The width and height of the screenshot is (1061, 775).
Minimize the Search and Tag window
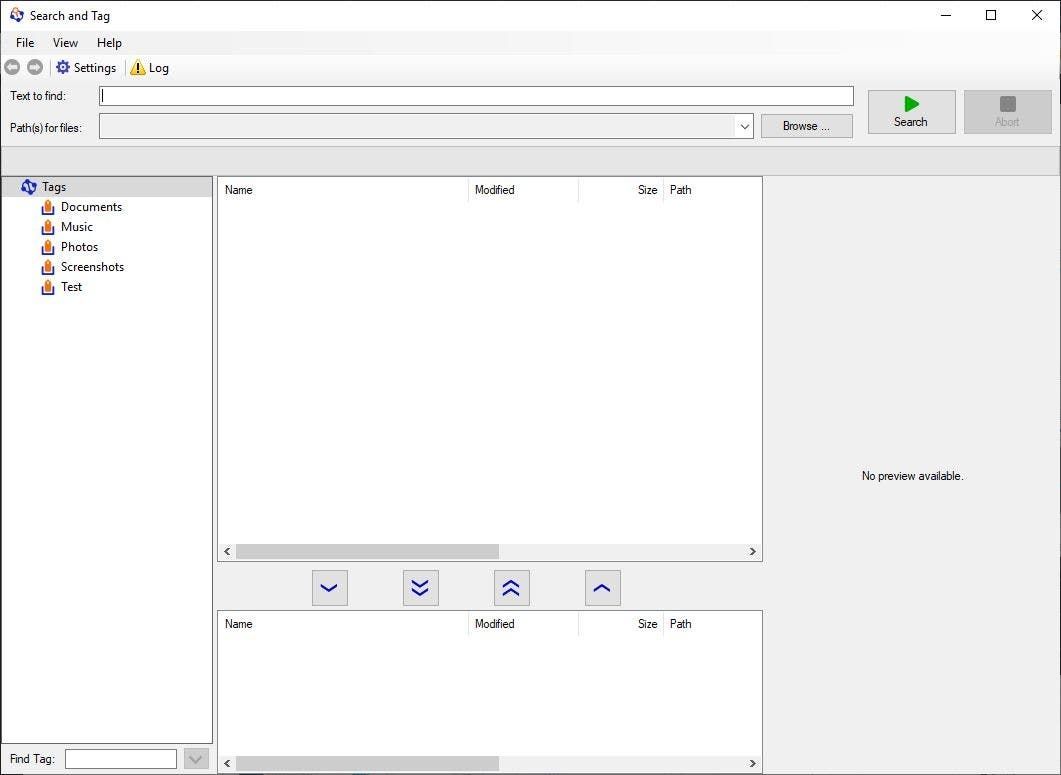(946, 16)
